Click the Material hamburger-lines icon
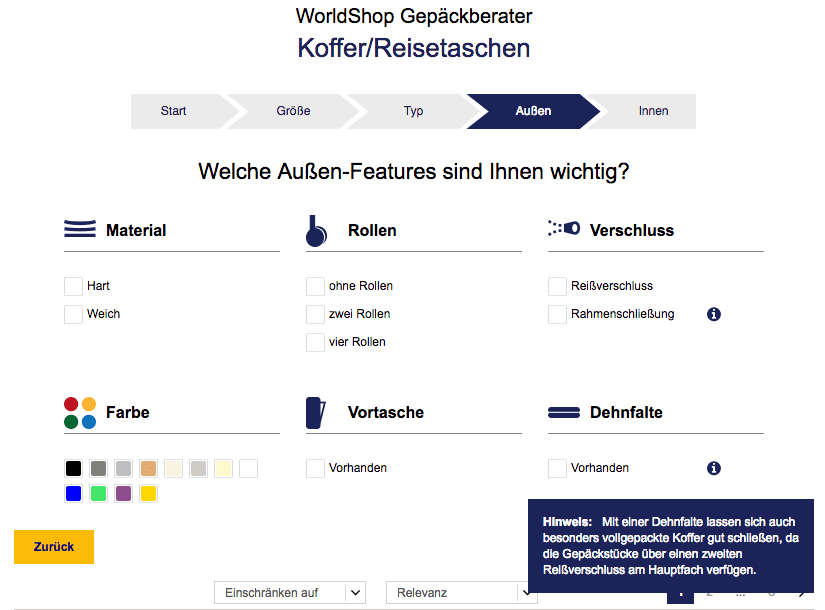Image resolution: width=825 pixels, height=610 pixels. (80, 228)
